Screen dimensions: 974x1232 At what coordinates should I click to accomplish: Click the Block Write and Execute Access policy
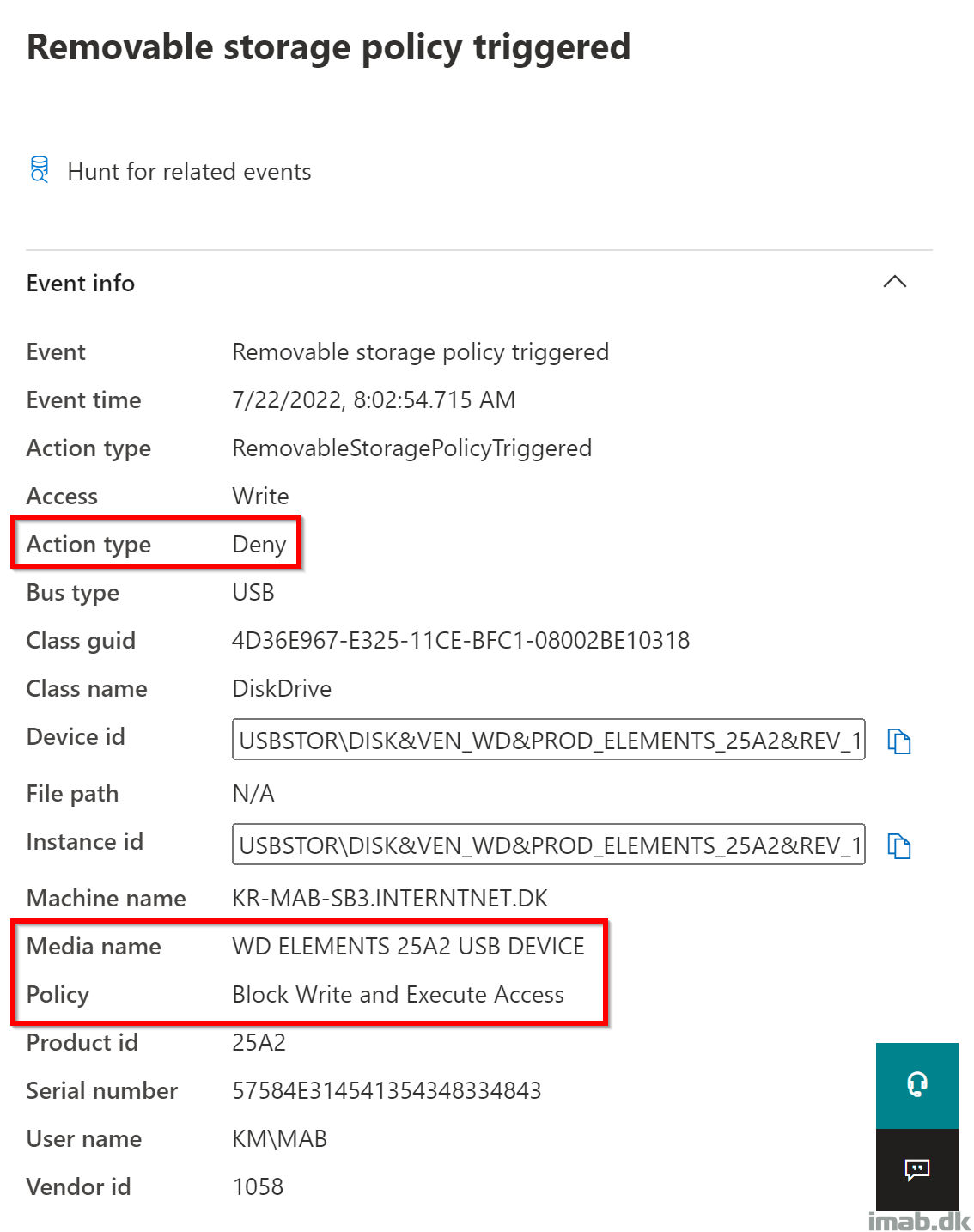click(398, 995)
